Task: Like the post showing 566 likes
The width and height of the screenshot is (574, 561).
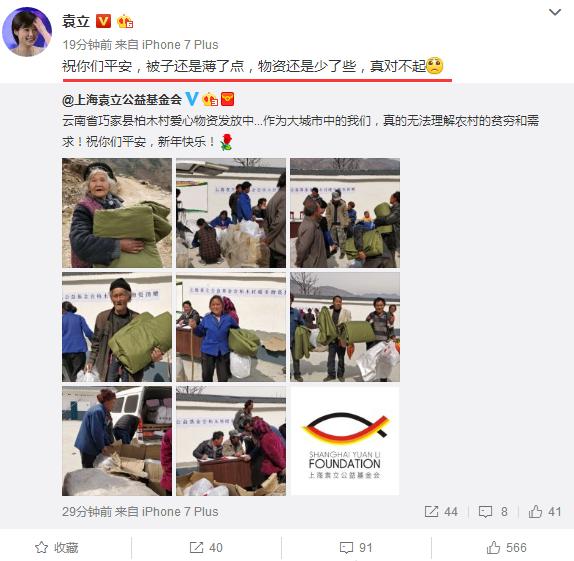Action: tap(506, 547)
